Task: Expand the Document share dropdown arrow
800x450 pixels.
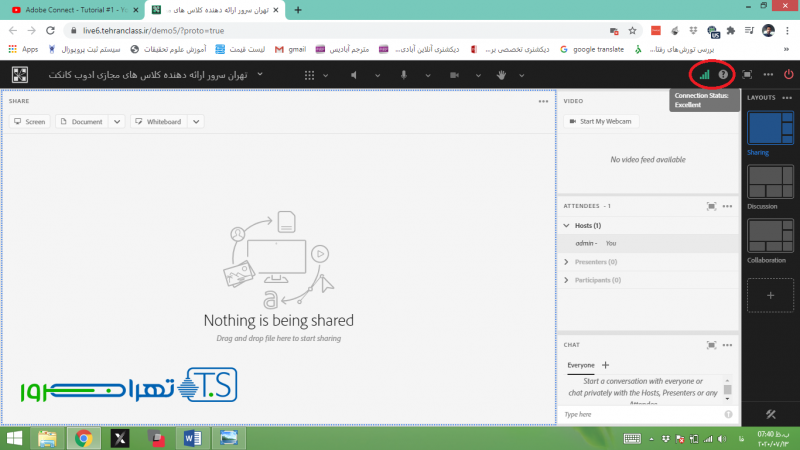Action: [x=117, y=121]
